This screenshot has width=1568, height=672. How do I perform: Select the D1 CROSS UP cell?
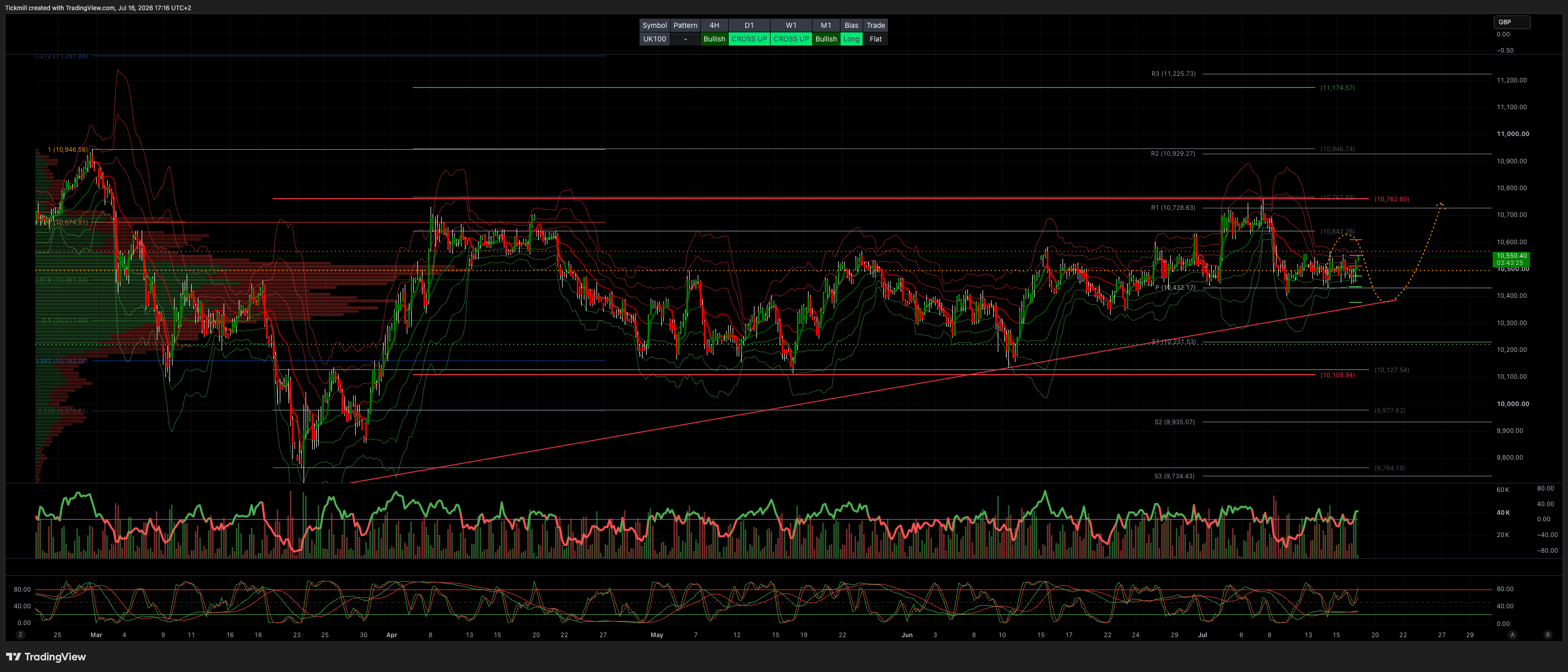[749, 39]
